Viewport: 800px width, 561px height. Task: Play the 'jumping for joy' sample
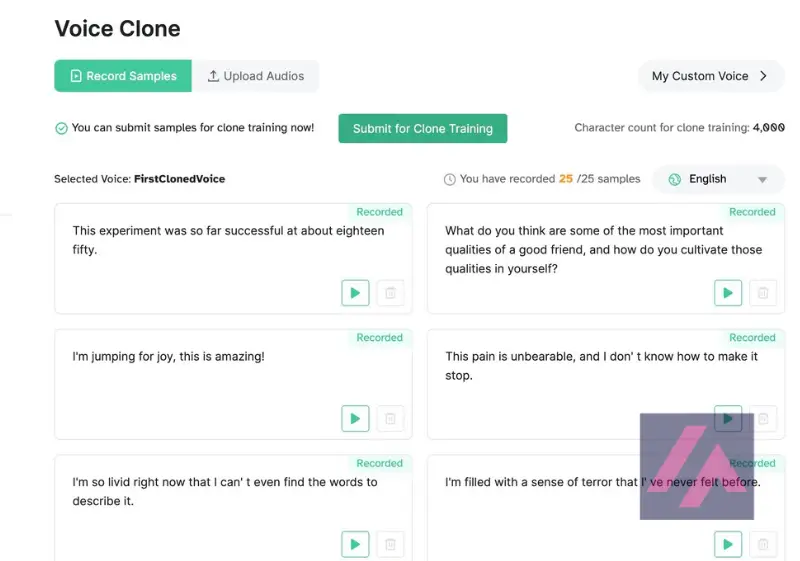click(x=355, y=418)
